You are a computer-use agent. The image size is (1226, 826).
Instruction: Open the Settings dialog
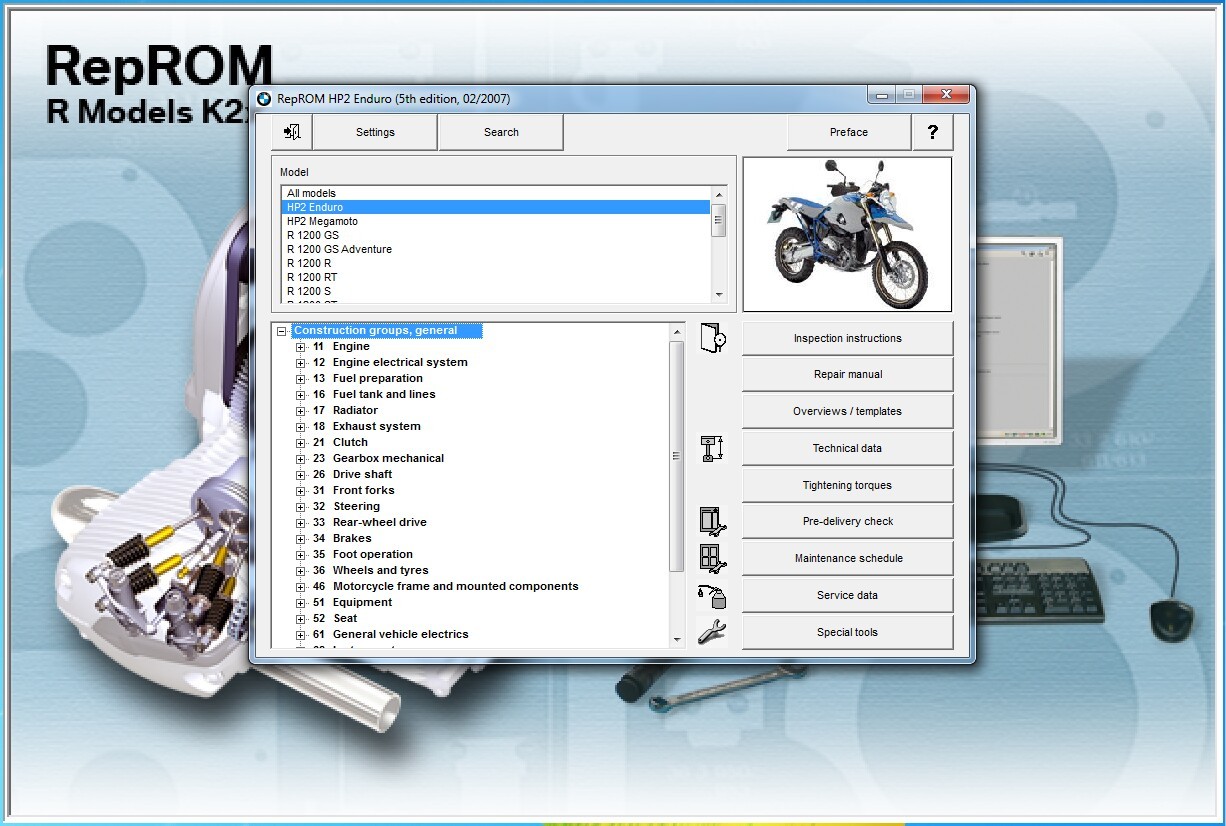(x=375, y=132)
